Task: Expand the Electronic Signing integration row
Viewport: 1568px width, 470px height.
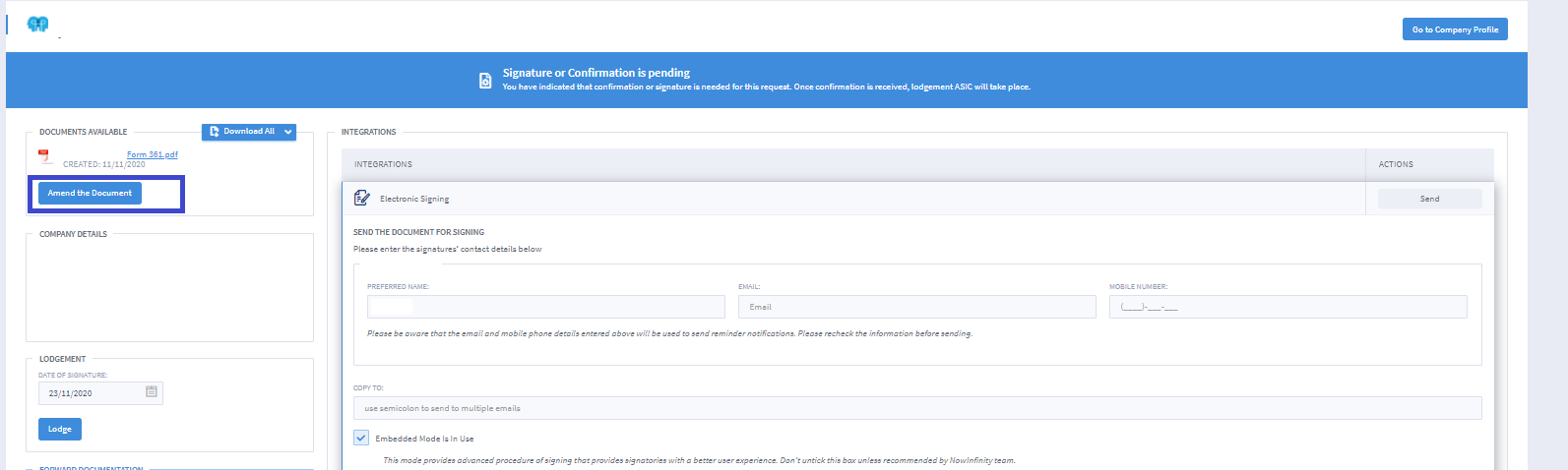Action: pyautogui.click(x=414, y=199)
